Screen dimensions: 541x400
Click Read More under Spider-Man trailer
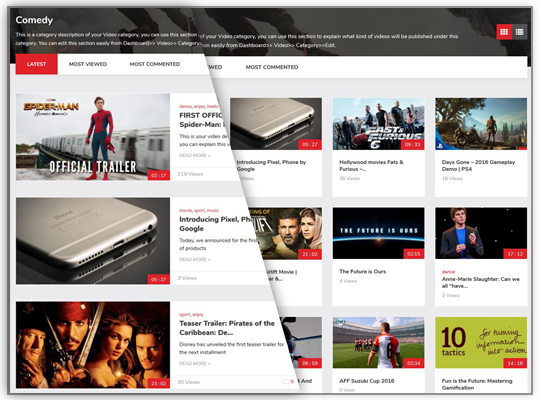point(195,155)
